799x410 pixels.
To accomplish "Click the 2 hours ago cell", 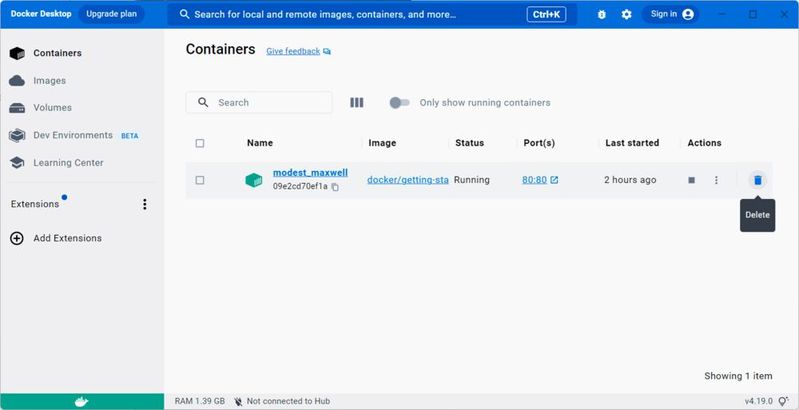I will coord(630,180).
